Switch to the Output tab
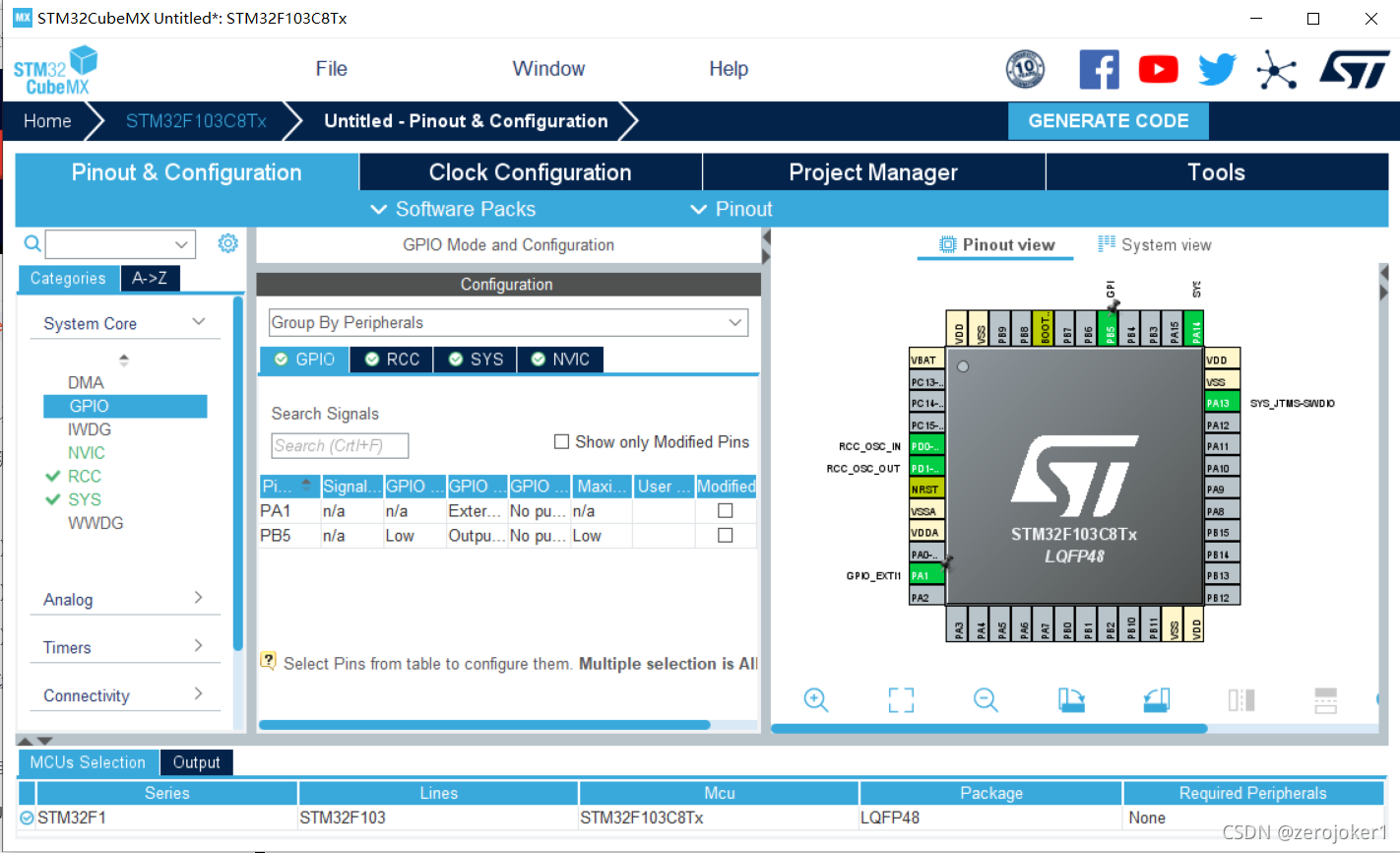1400x853 pixels. (197, 762)
